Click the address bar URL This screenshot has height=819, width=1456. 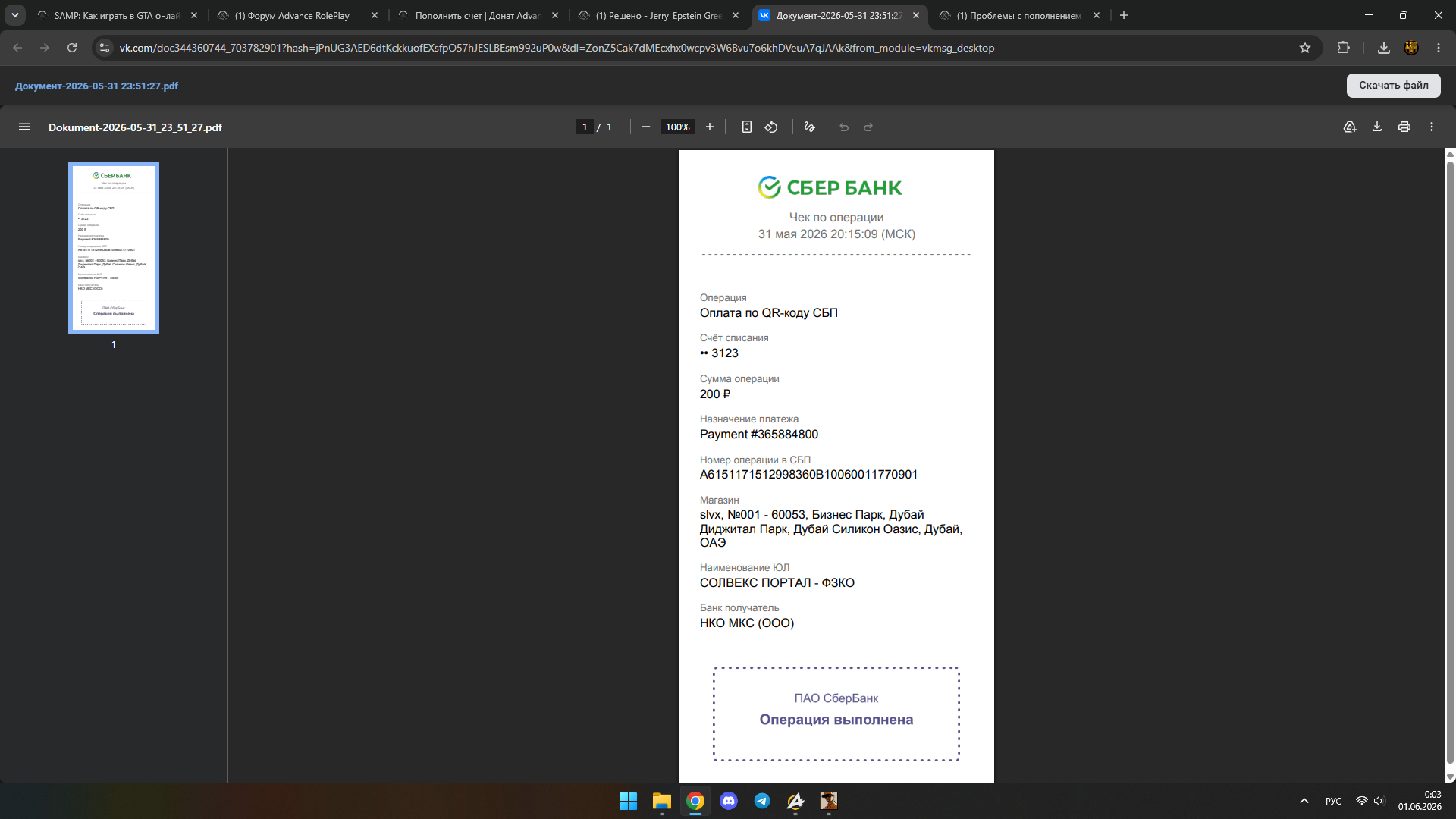[x=557, y=48]
